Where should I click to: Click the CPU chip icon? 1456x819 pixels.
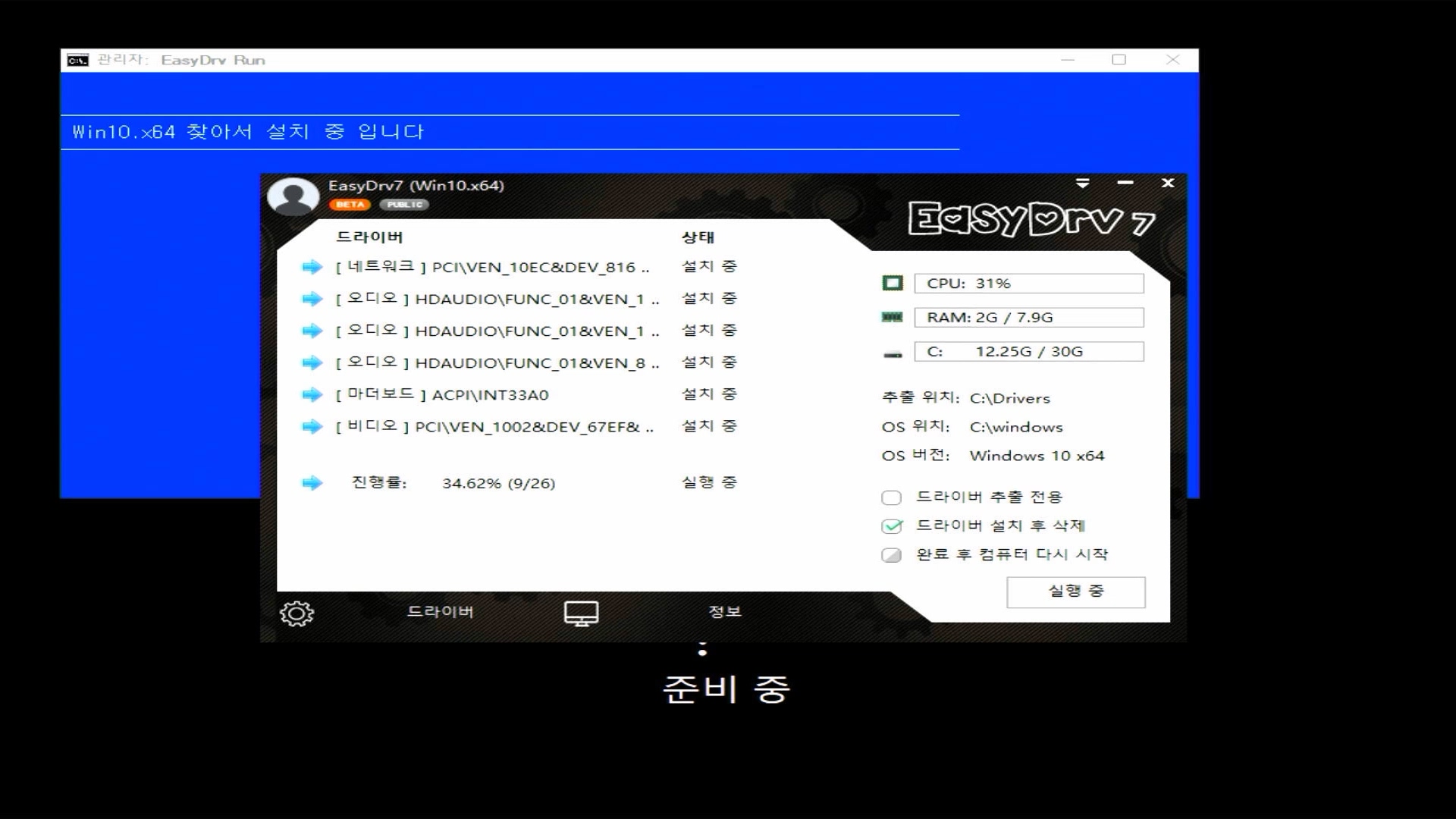coord(893,283)
